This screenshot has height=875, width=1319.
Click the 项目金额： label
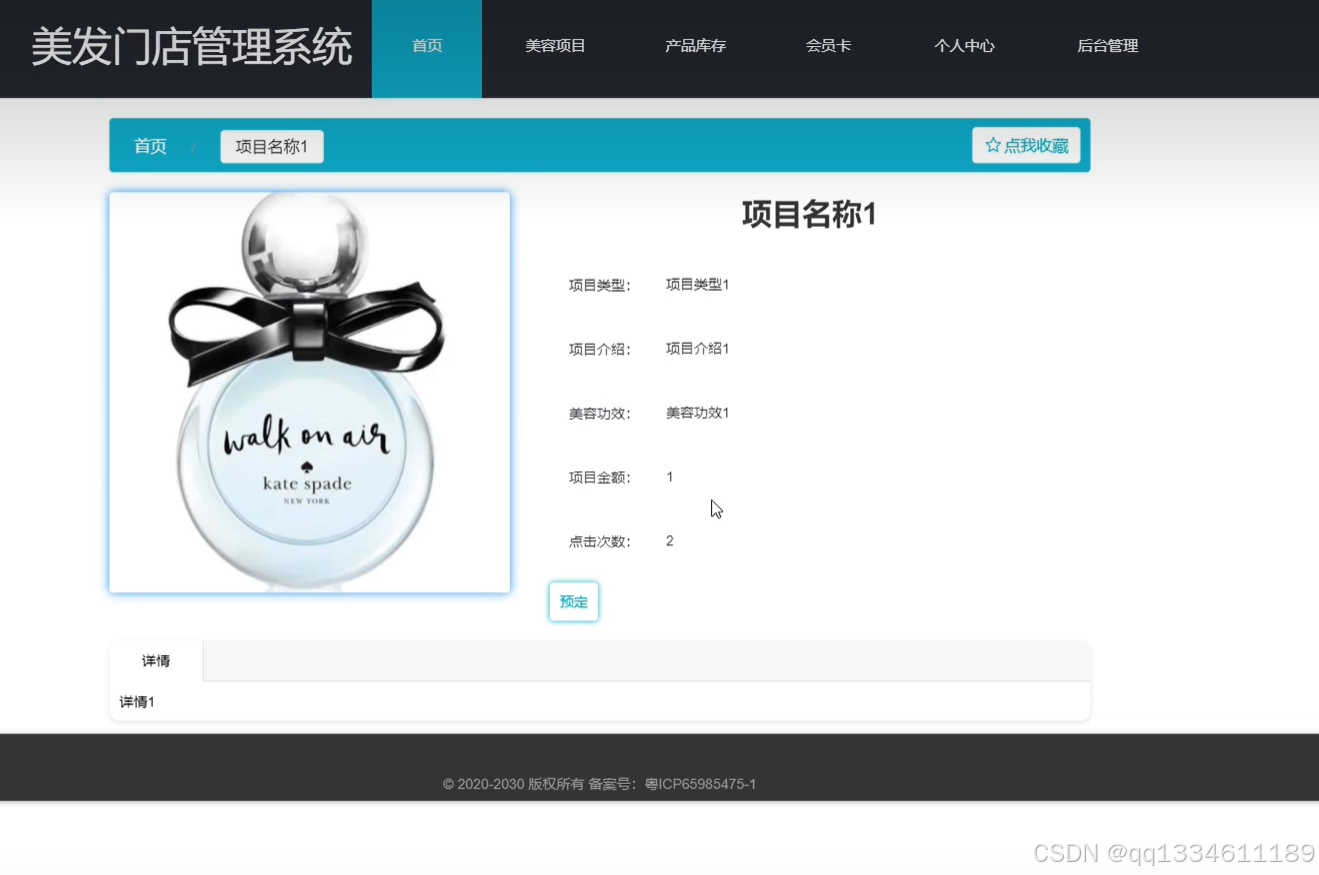(x=600, y=478)
